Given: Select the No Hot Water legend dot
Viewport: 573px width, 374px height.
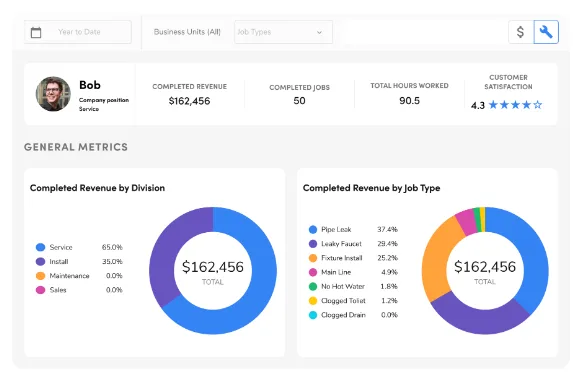Looking at the screenshot, I should (313, 287).
